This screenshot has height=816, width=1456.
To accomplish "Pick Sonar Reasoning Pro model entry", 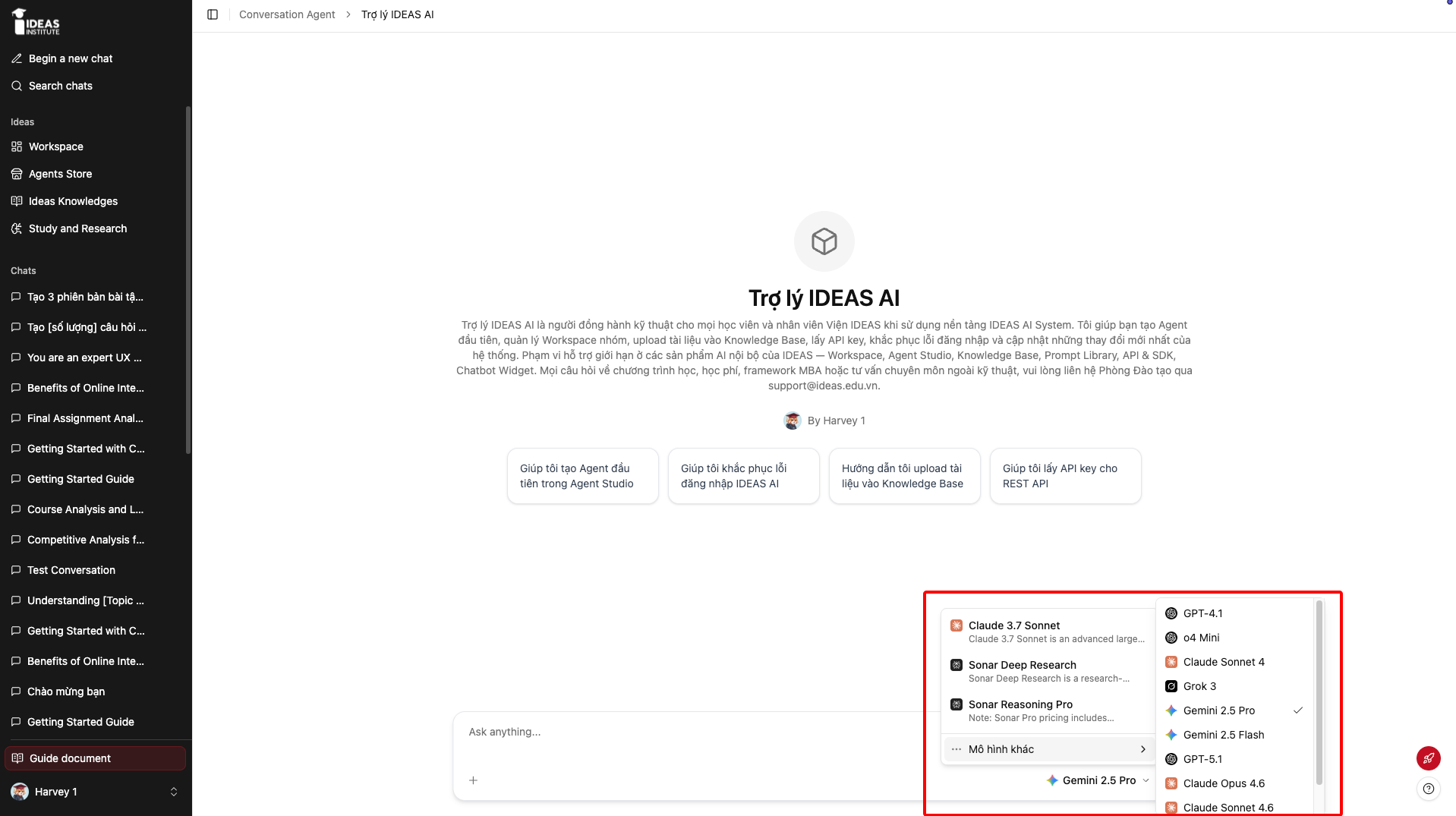I will tap(1048, 710).
